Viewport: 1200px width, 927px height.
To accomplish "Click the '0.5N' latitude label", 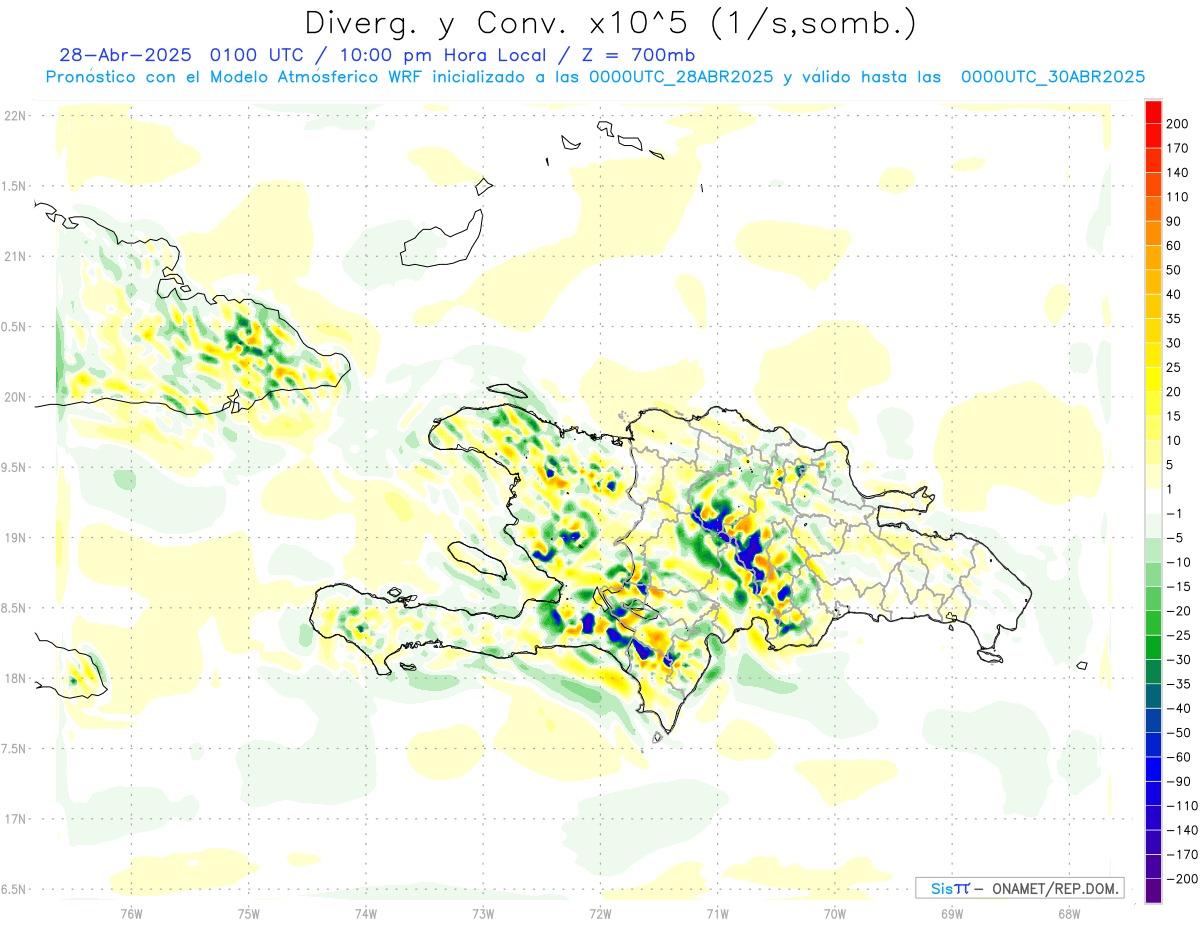I will click(14, 327).
